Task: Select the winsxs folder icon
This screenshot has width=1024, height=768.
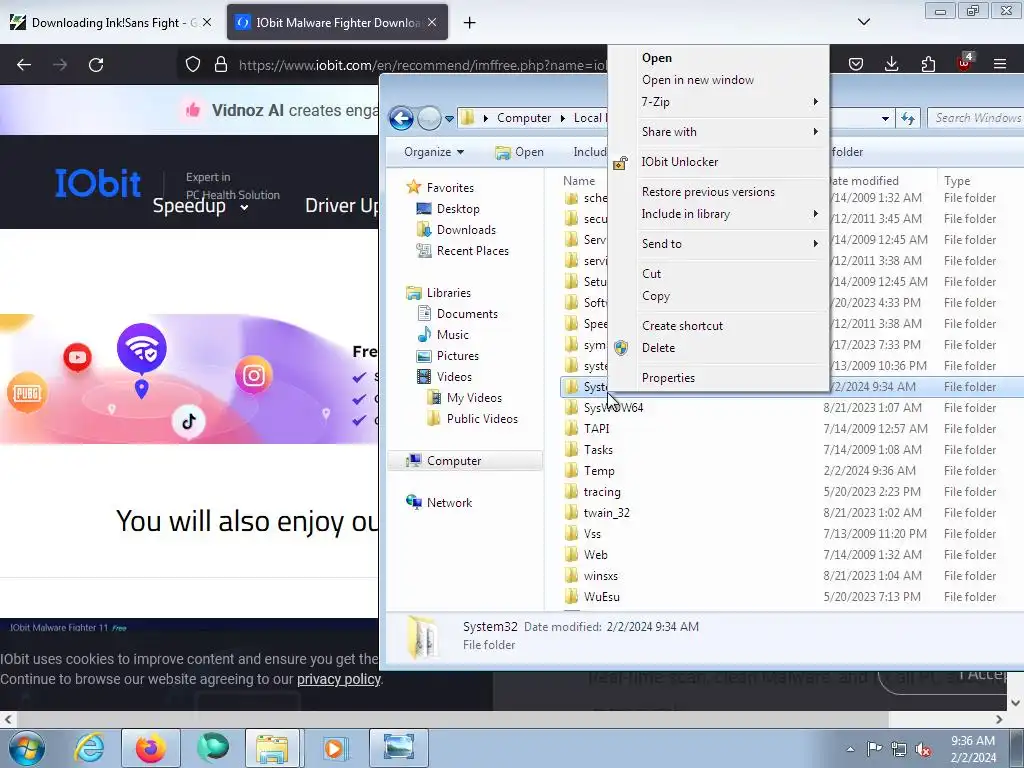Action: (571, 576)
